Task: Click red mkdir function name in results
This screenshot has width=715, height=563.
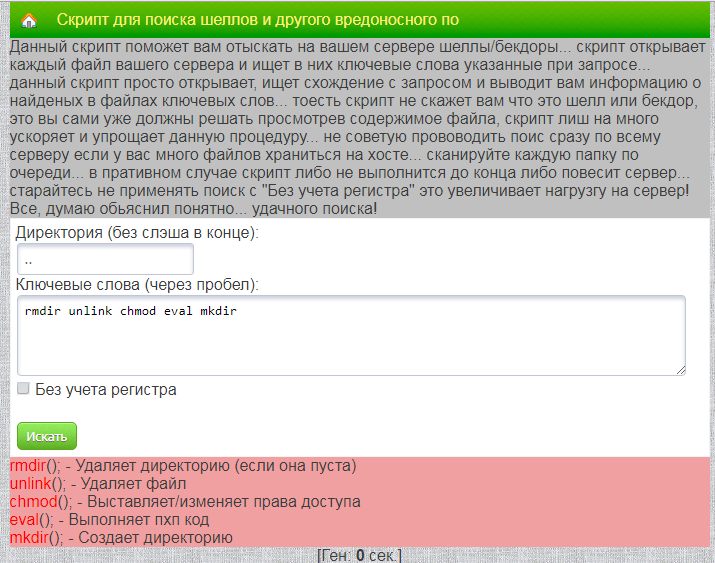Action: coord(29,537)
